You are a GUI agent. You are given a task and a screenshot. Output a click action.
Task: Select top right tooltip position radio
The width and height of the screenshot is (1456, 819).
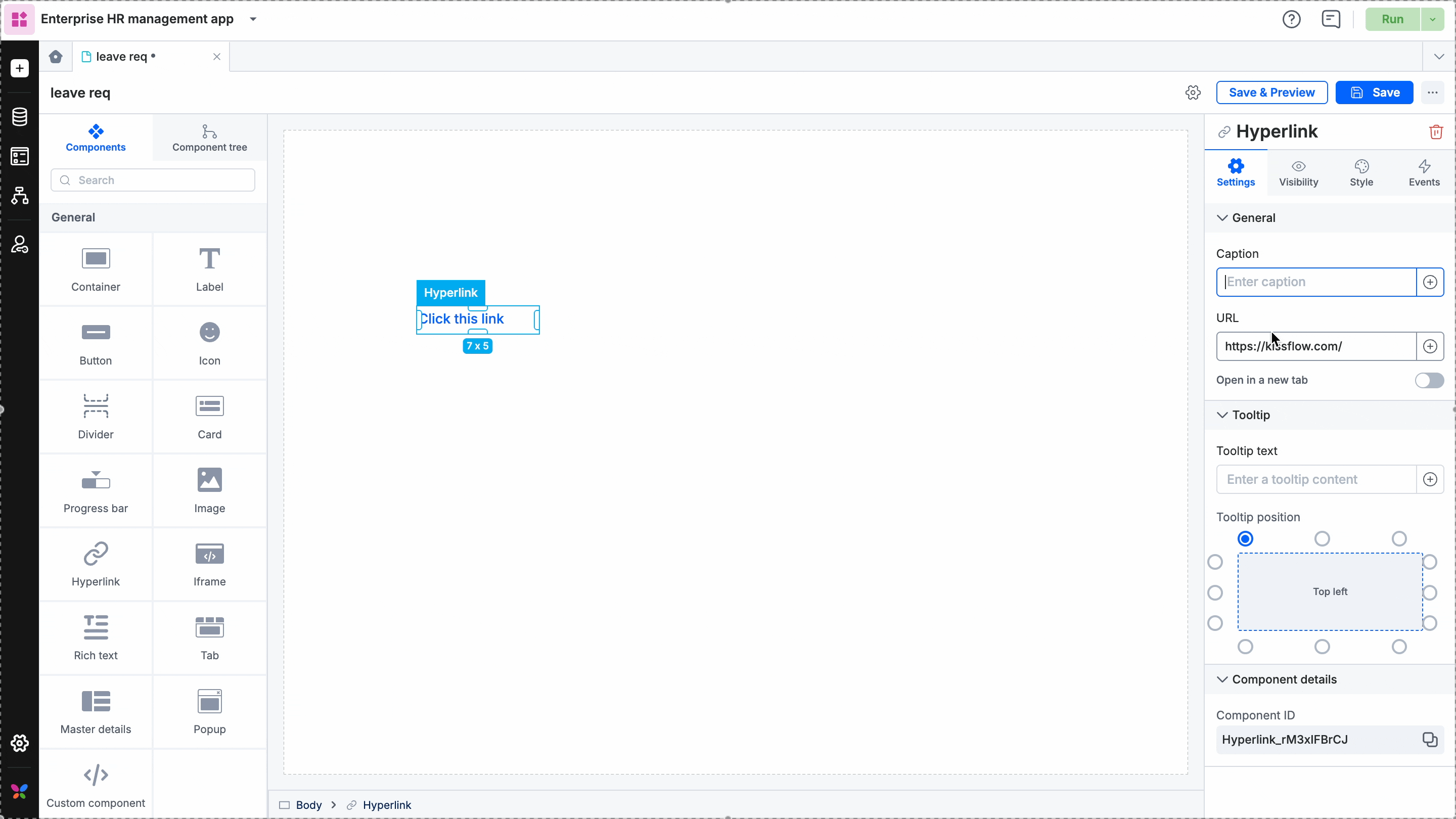click(x=1399, y=538)
